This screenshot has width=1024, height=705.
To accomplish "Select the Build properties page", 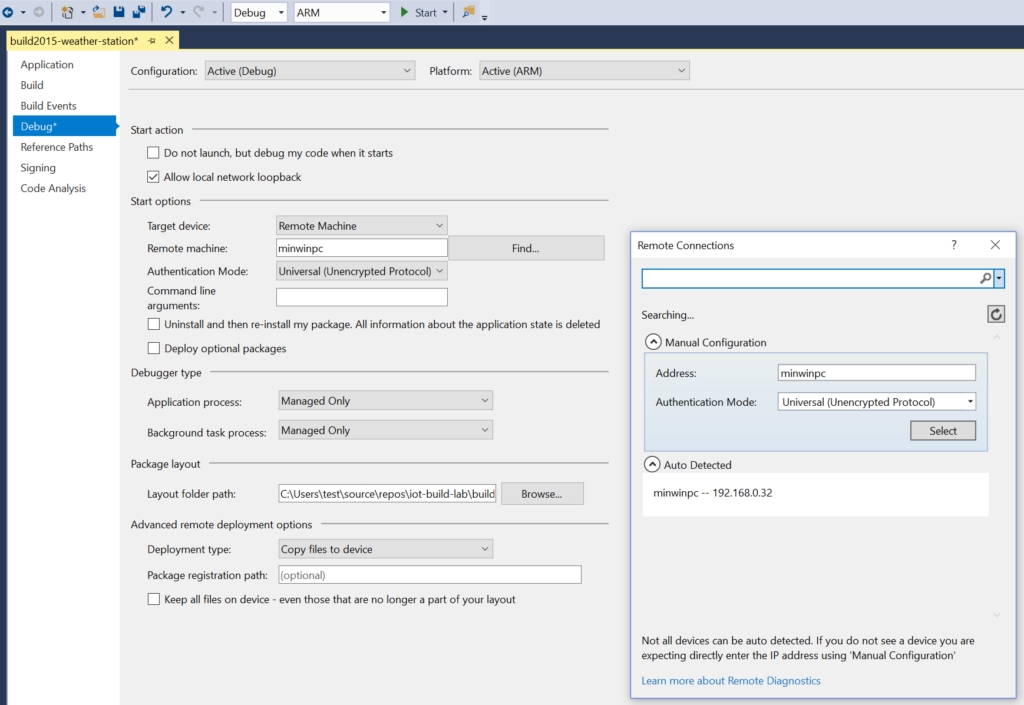I will [x=32, y=85].
